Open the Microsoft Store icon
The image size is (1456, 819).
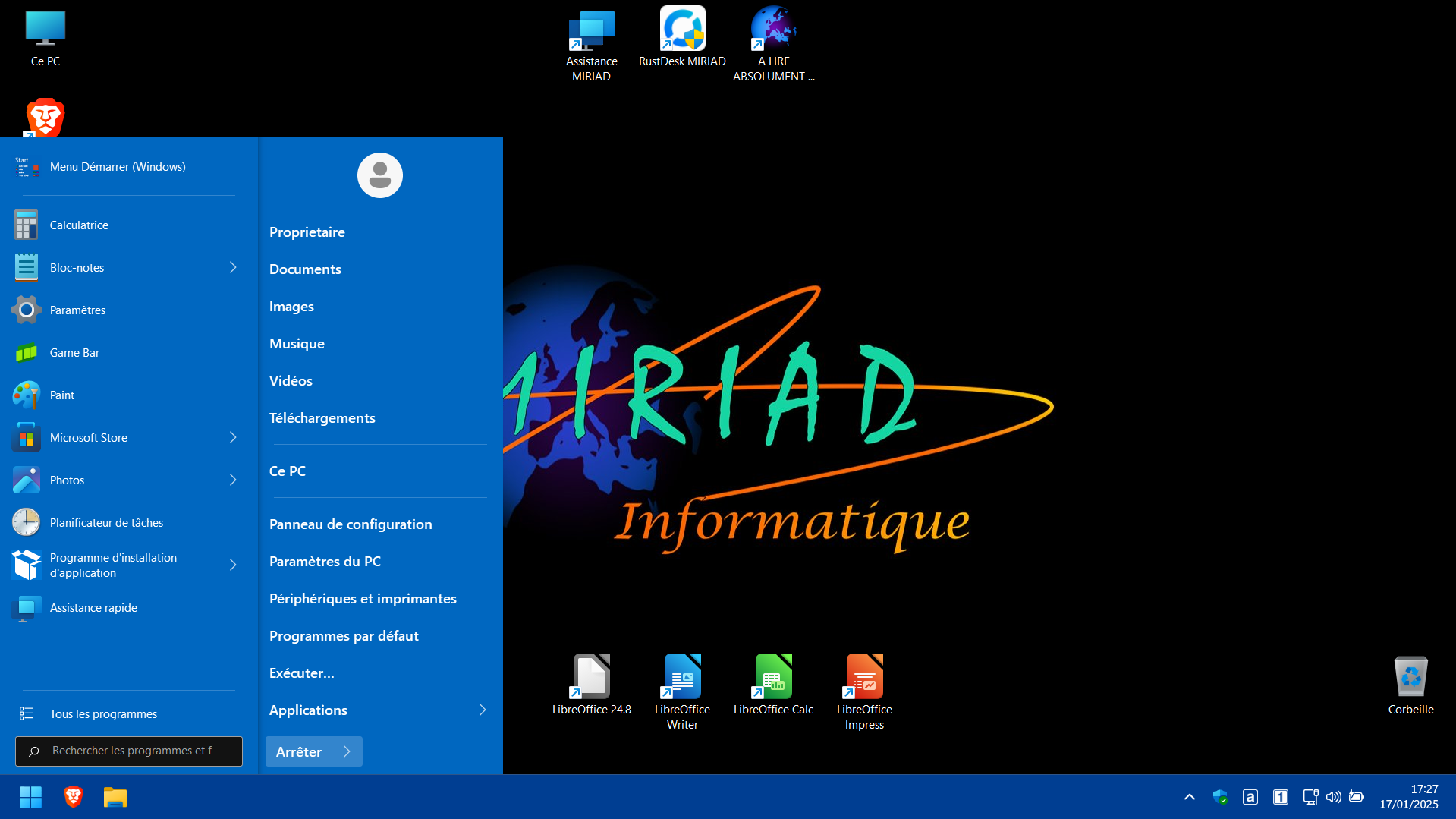pyautogui.click(x=26, y=438)
